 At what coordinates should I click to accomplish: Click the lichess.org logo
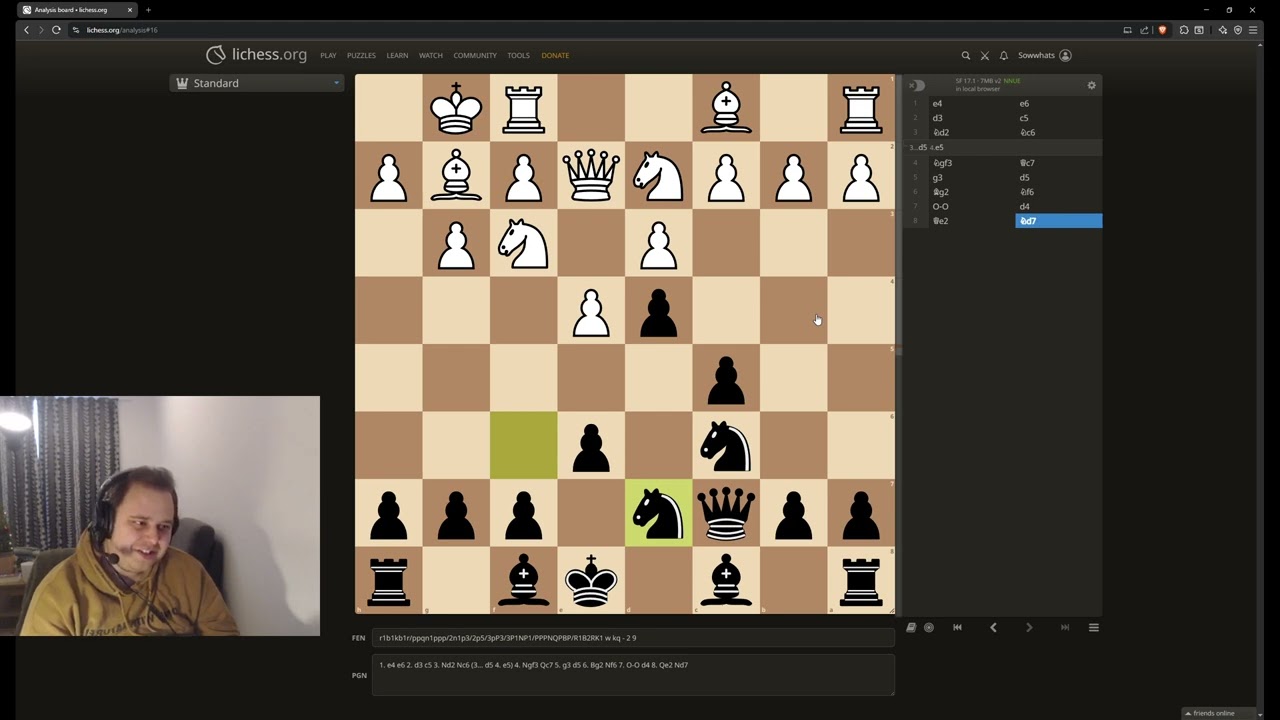pyautogui.click(x=256, y=55)
